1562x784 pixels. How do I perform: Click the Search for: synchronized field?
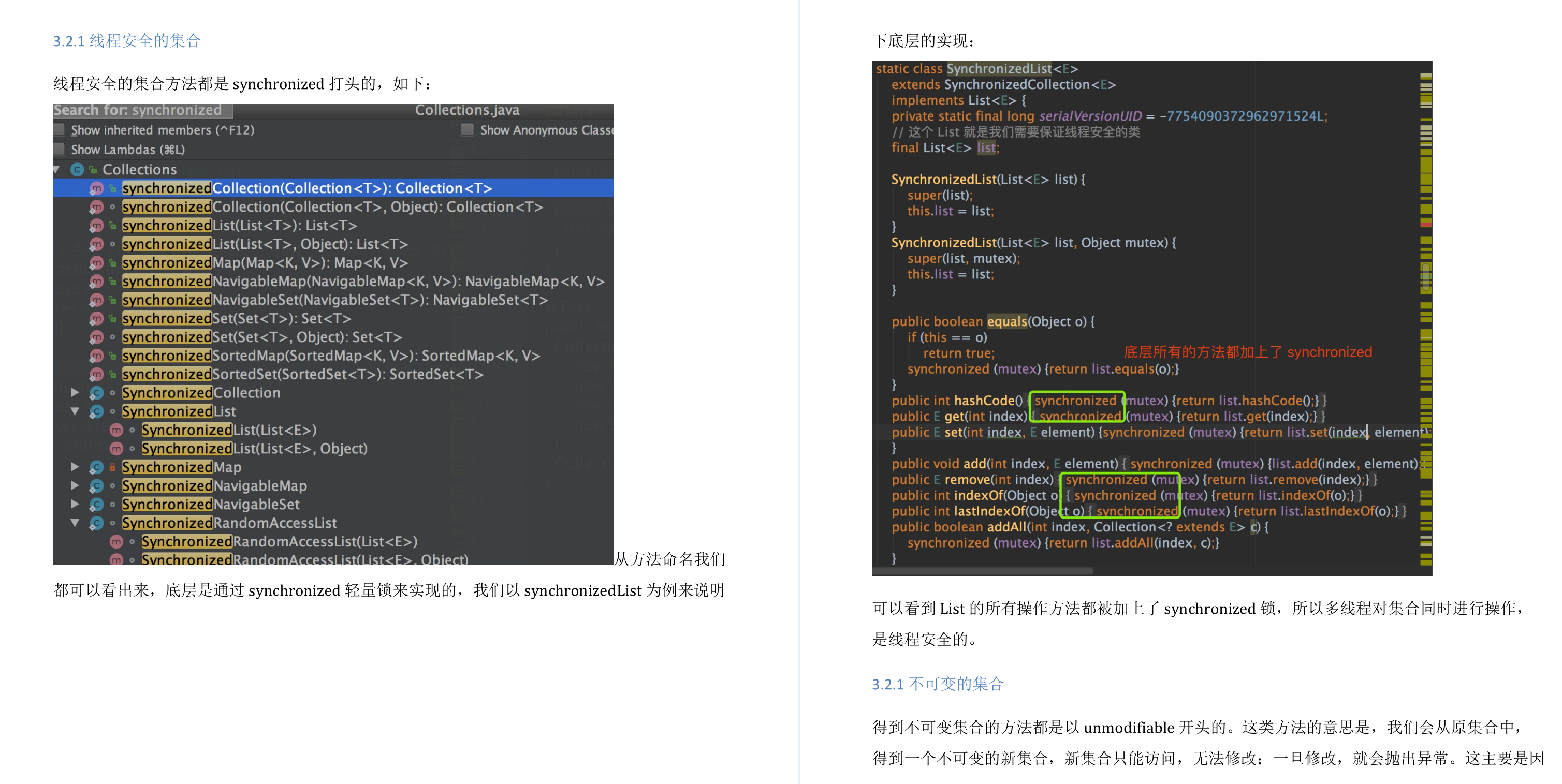pyautogui.click(x=142, y=110)
